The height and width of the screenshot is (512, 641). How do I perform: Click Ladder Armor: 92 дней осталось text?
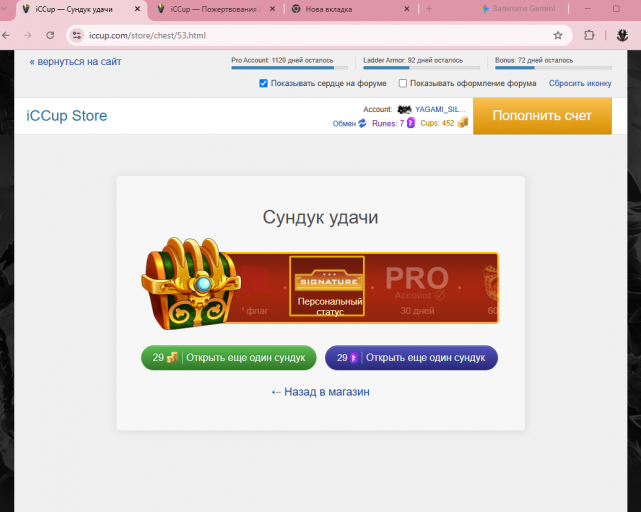point(413,60)
